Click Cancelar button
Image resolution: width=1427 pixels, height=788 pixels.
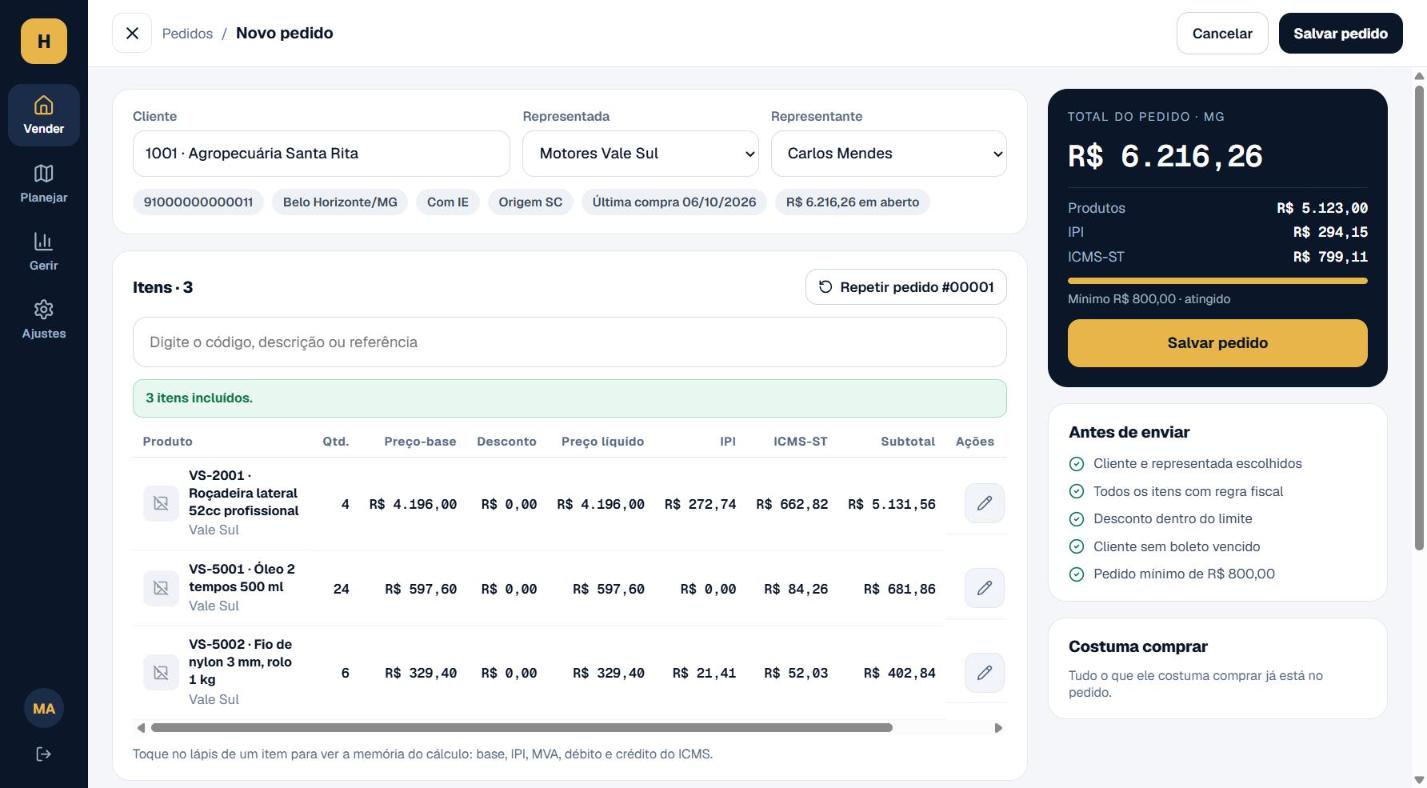click(1222, 33)
